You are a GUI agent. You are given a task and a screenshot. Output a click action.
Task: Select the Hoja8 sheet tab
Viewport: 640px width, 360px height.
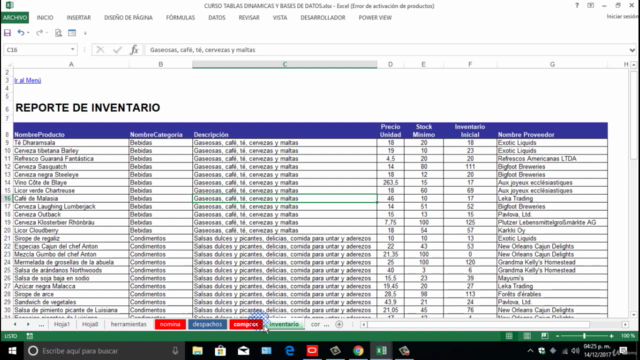pyautogui.click(x=90, y=324)
